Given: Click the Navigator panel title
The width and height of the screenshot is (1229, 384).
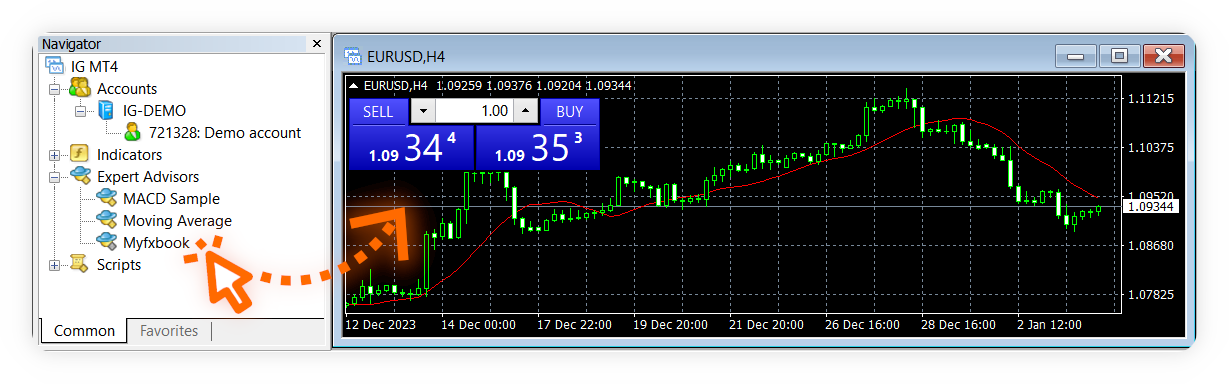Looking at the screenshot, I should click(71, 44).
